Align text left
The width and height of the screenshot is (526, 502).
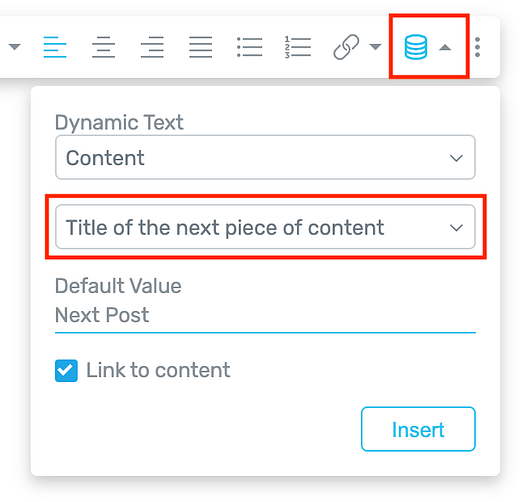(x=55, y=47)
